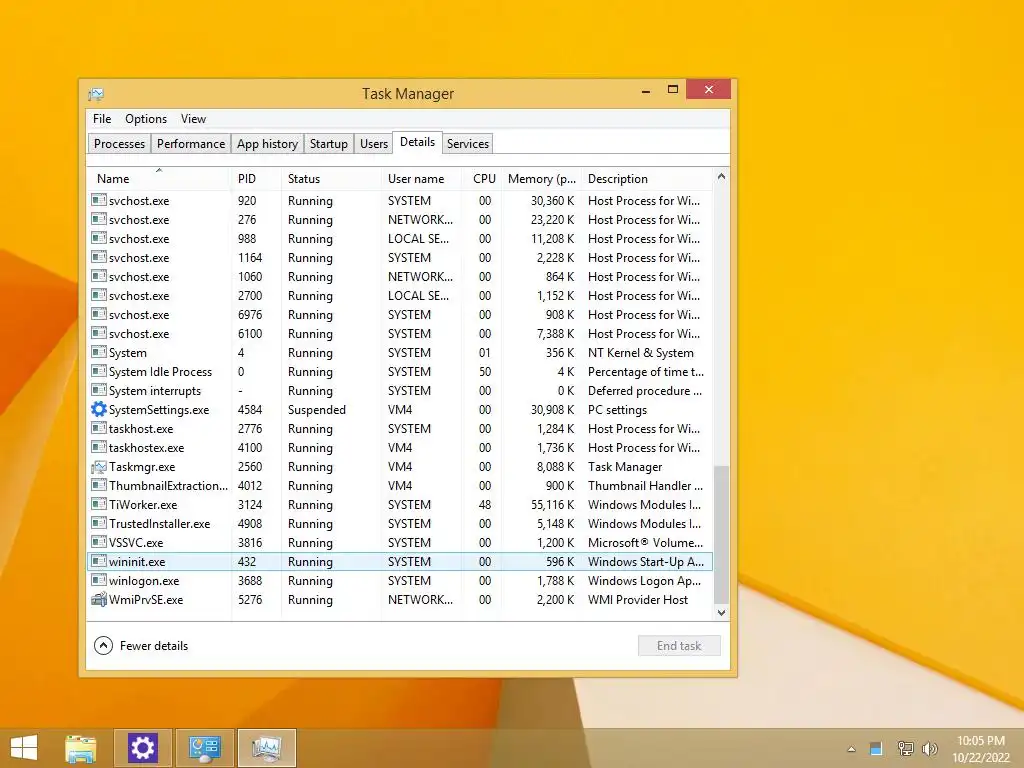Sort by the User name column header
Image resolution: width=1024 pixels, height=768 pixels.
(422, 178)
